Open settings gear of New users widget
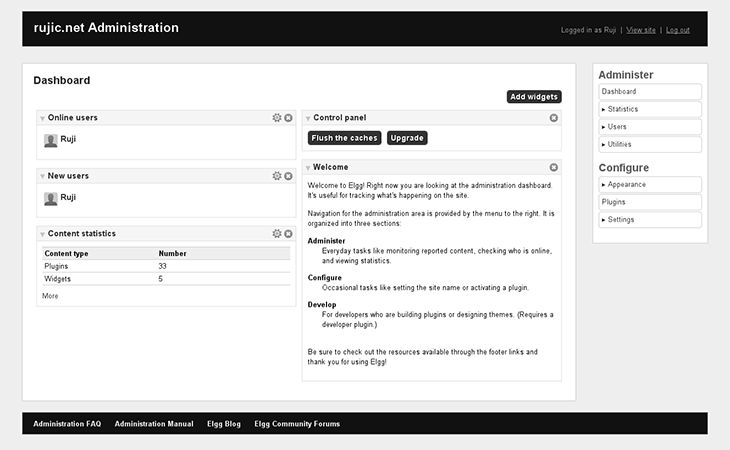Viewport: 730px width, 450px height. click(x=277, y=176)
